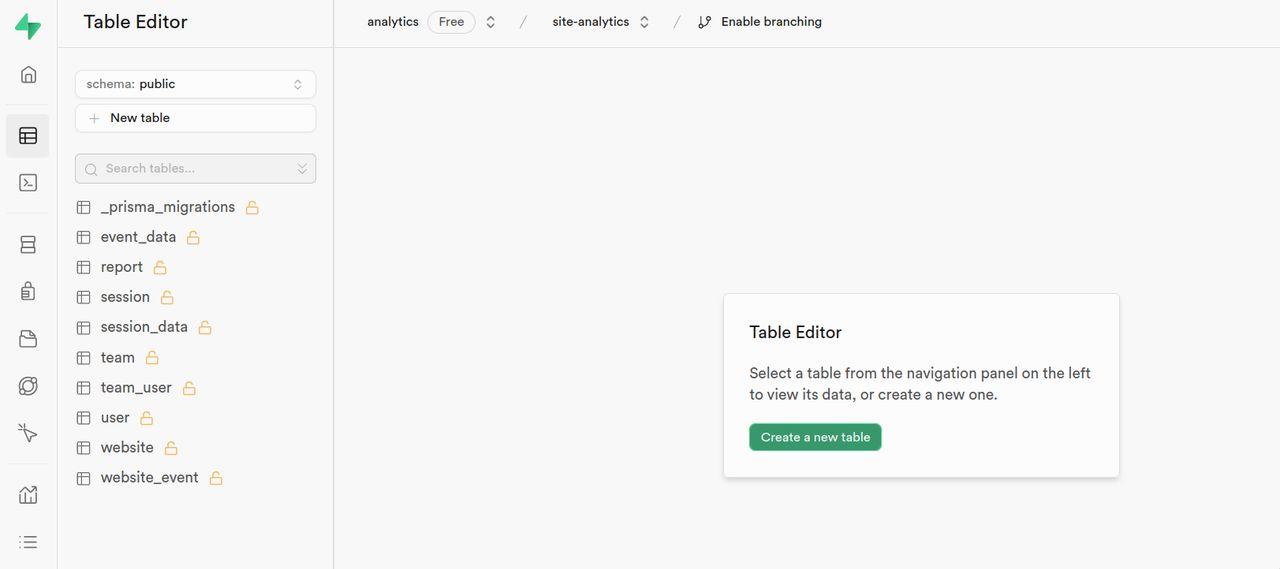This screenshot has width=1280, height=569.
Task: Click the Supabase logo icon
Action: (28, 27)
